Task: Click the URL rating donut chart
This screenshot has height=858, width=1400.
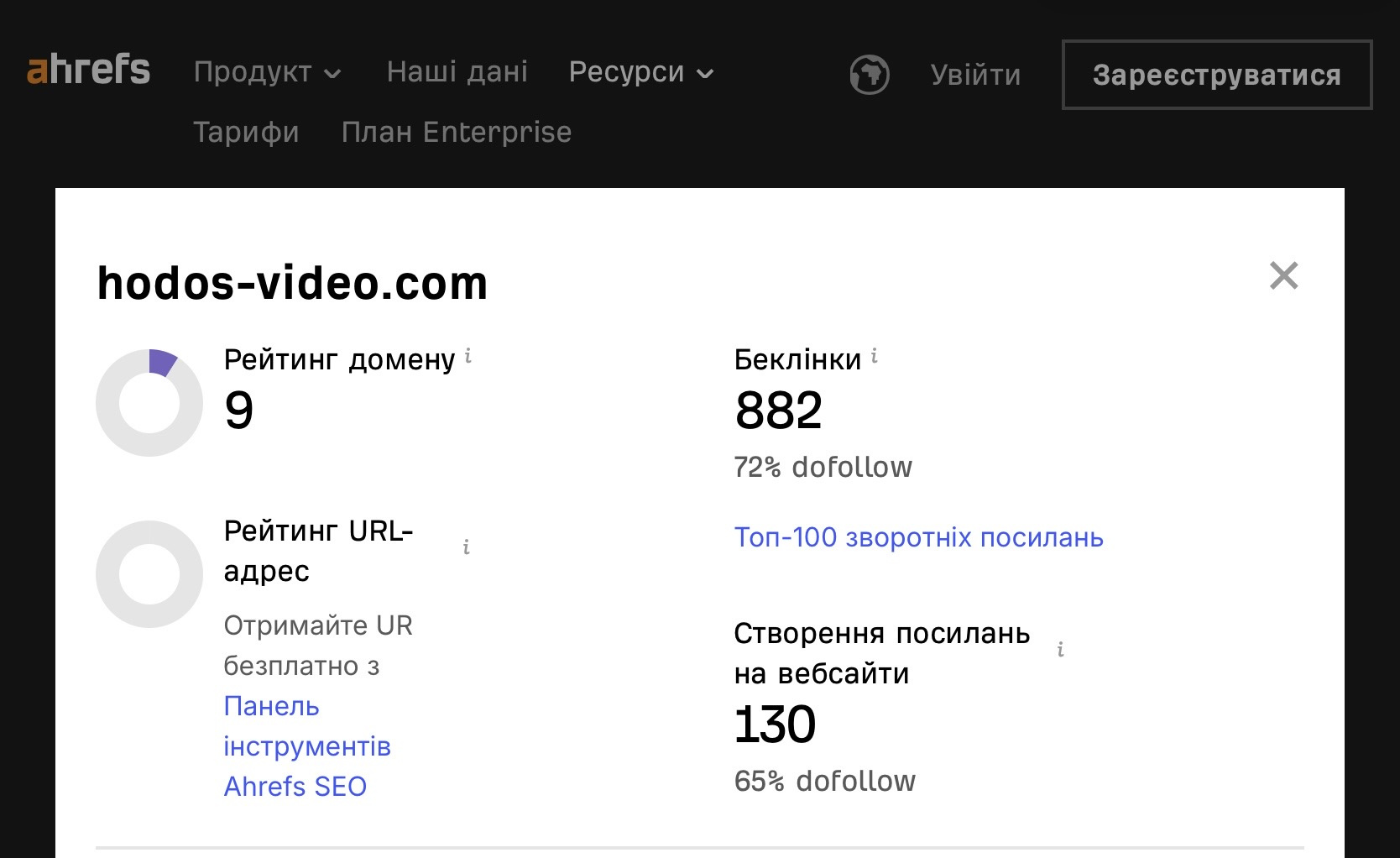Action: click(149, 574)
